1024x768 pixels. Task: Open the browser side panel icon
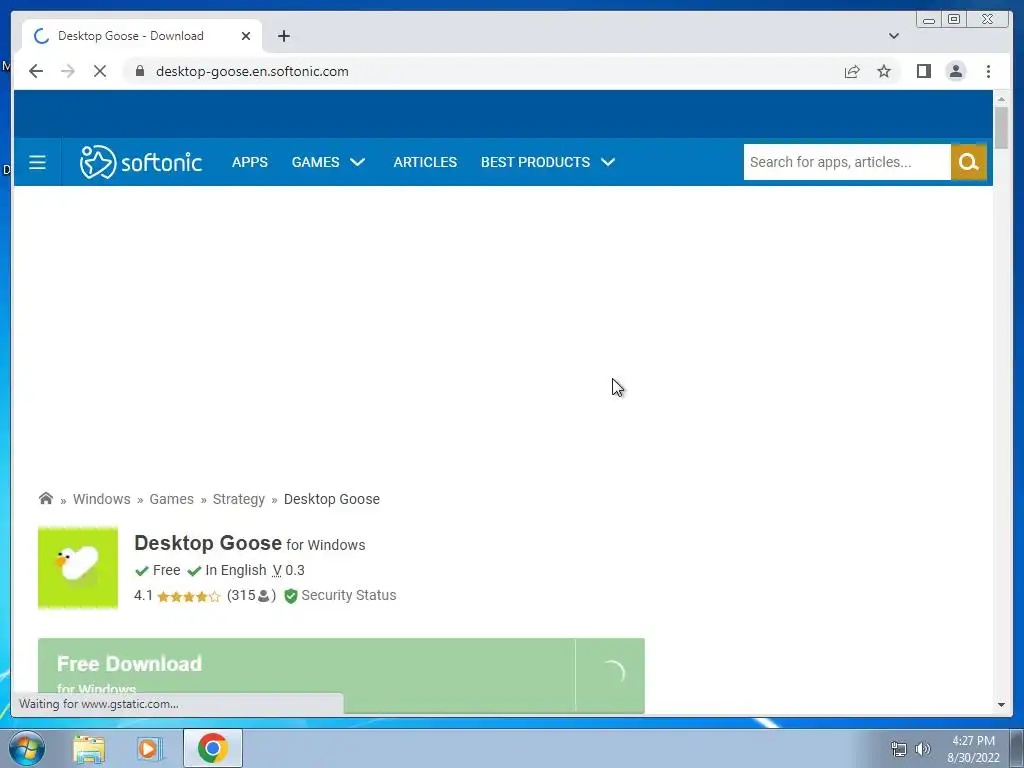pos(923,71)
